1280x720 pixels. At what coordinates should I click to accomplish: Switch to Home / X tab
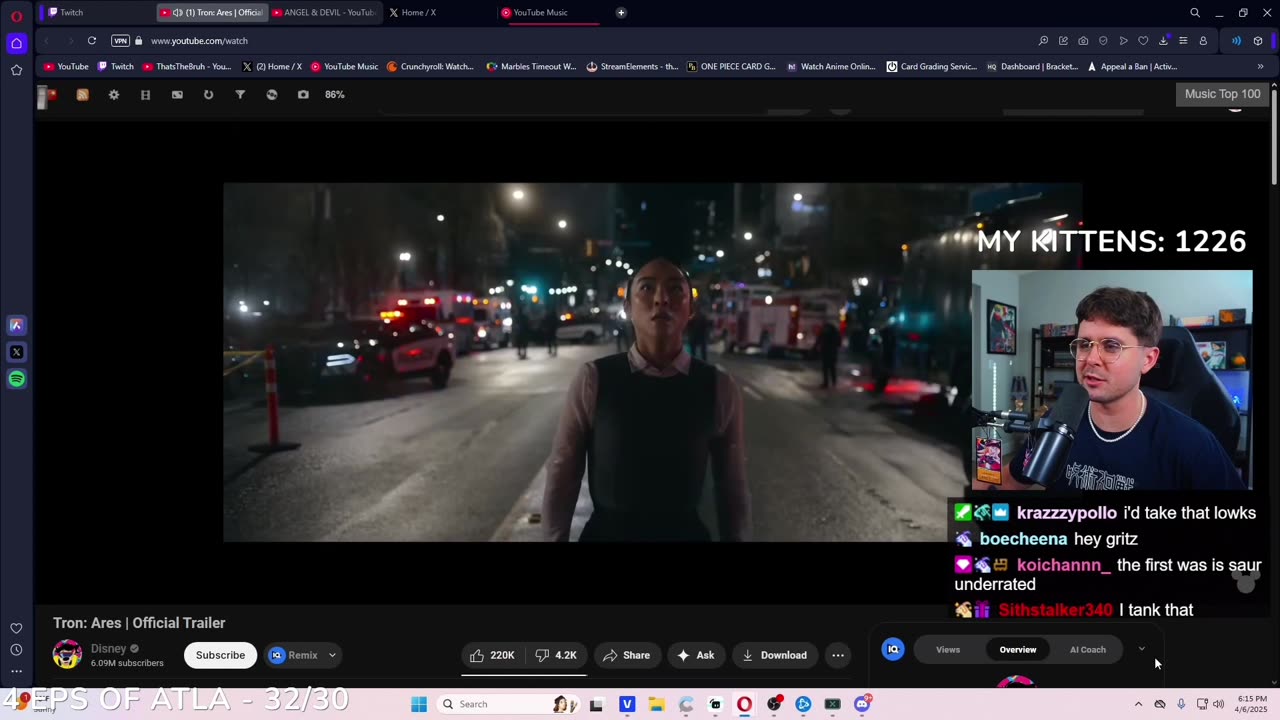pyautogui.click(x=438, y=13)
